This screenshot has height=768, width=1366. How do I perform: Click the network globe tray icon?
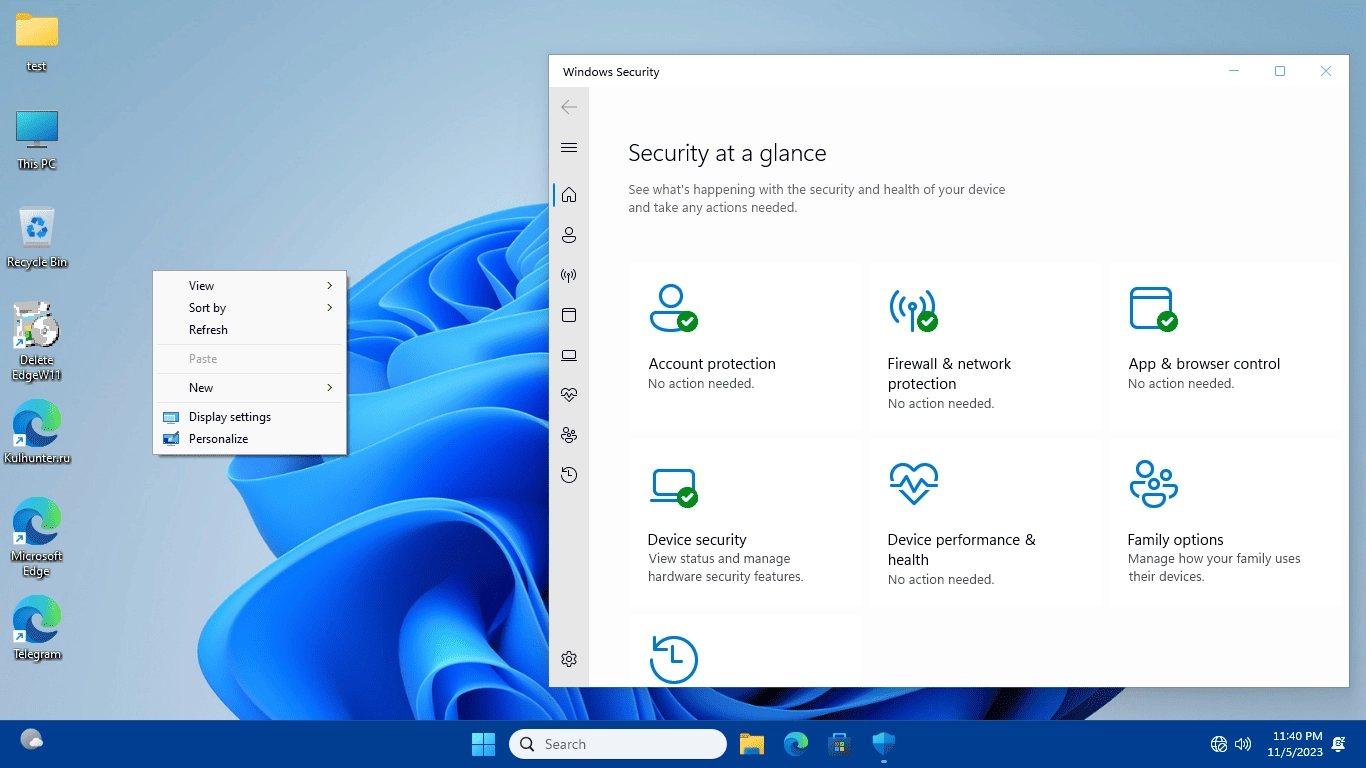(x=1219, y=744)
